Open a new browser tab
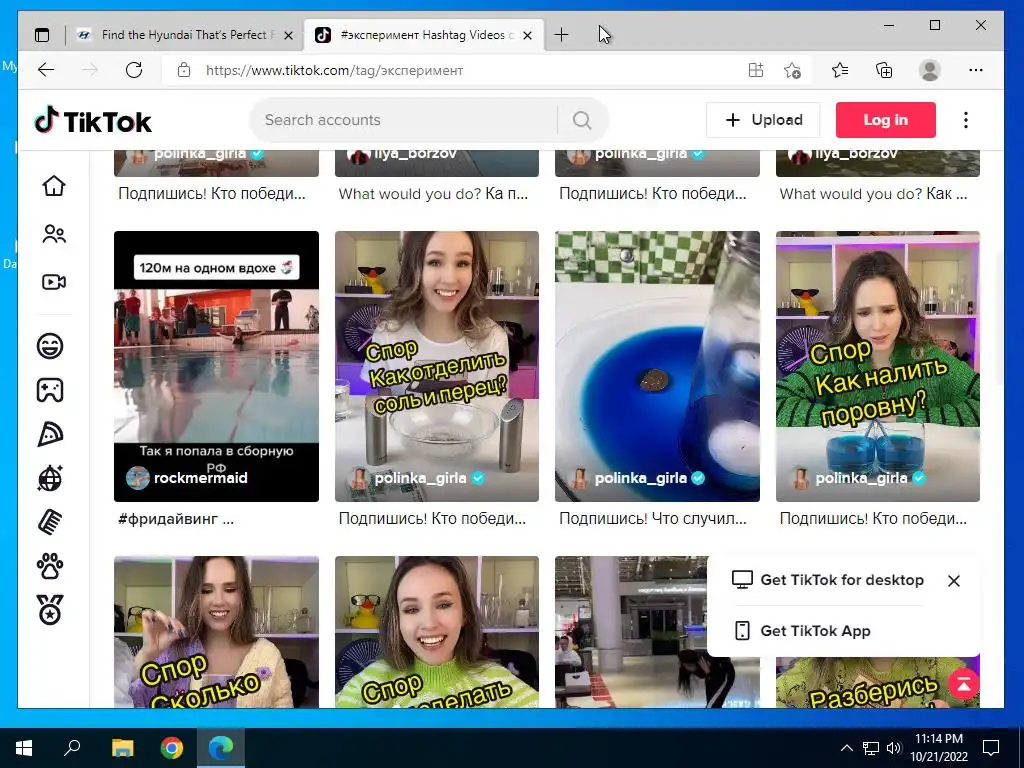Image resolution: width=1024 pixels, height=768 pixels. coord(561,35)
